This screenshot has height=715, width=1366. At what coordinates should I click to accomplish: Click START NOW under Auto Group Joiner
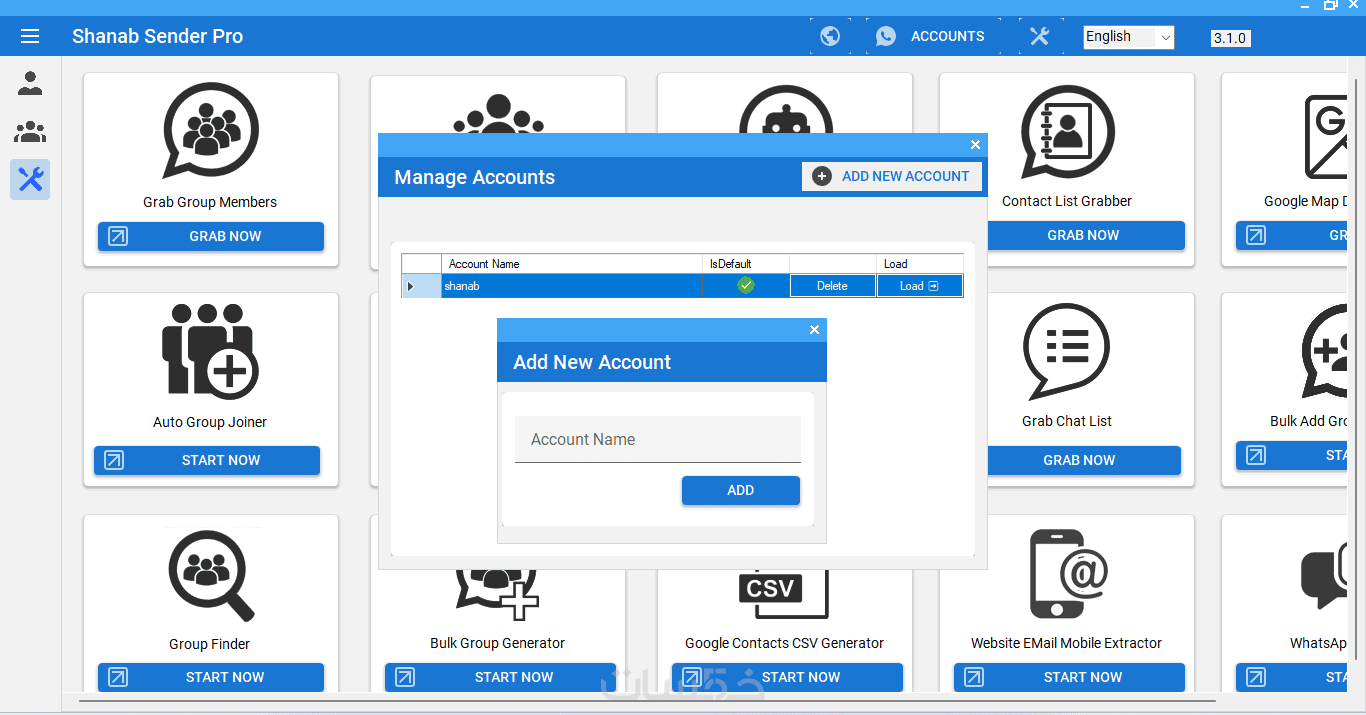(207, 460)
